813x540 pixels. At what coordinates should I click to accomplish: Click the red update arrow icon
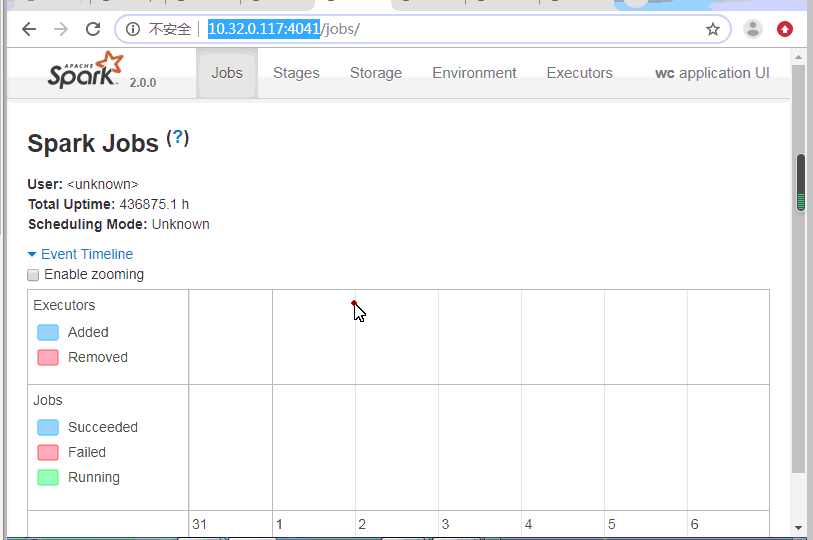pyautogui.click(x=785, y=29)
